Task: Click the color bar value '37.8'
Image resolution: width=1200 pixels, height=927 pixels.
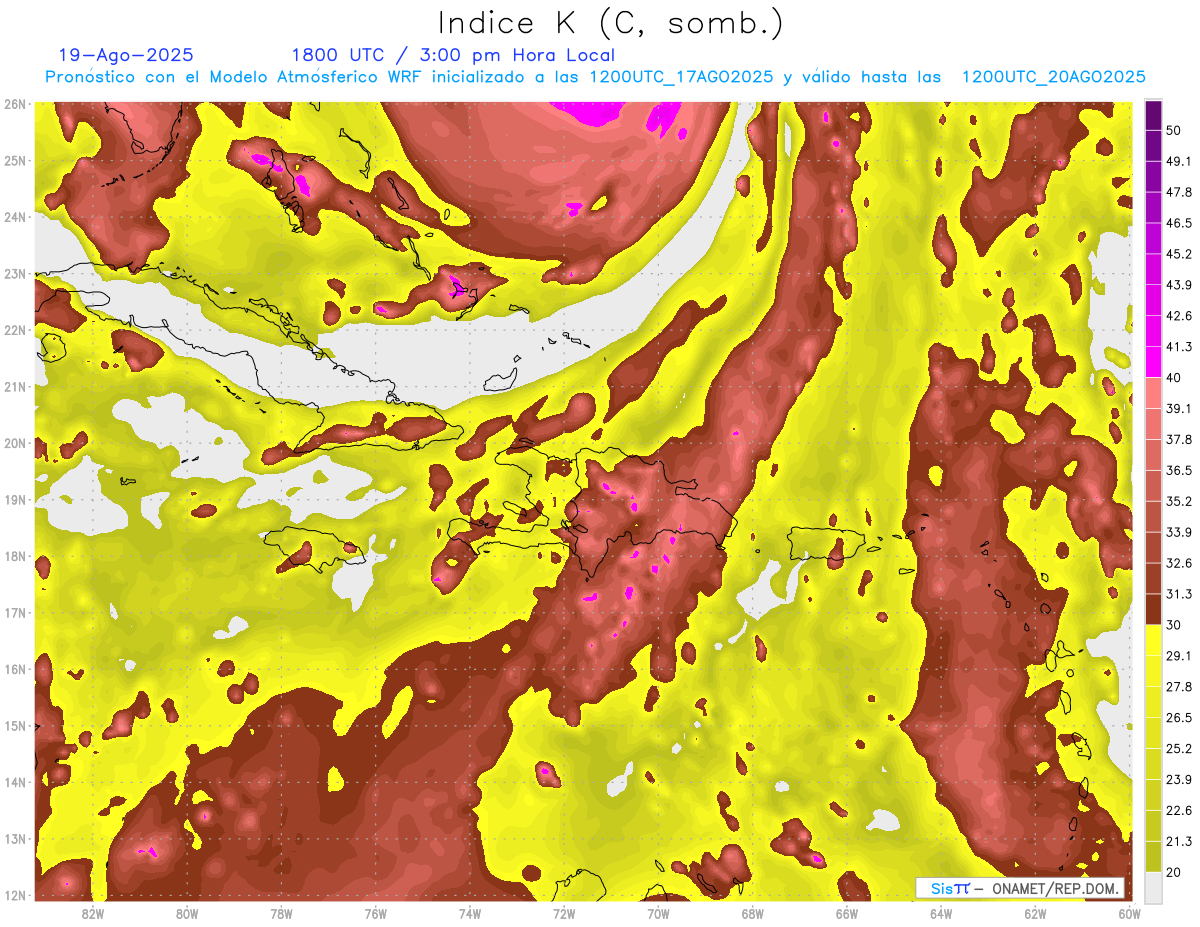Action: point(1179,439)
